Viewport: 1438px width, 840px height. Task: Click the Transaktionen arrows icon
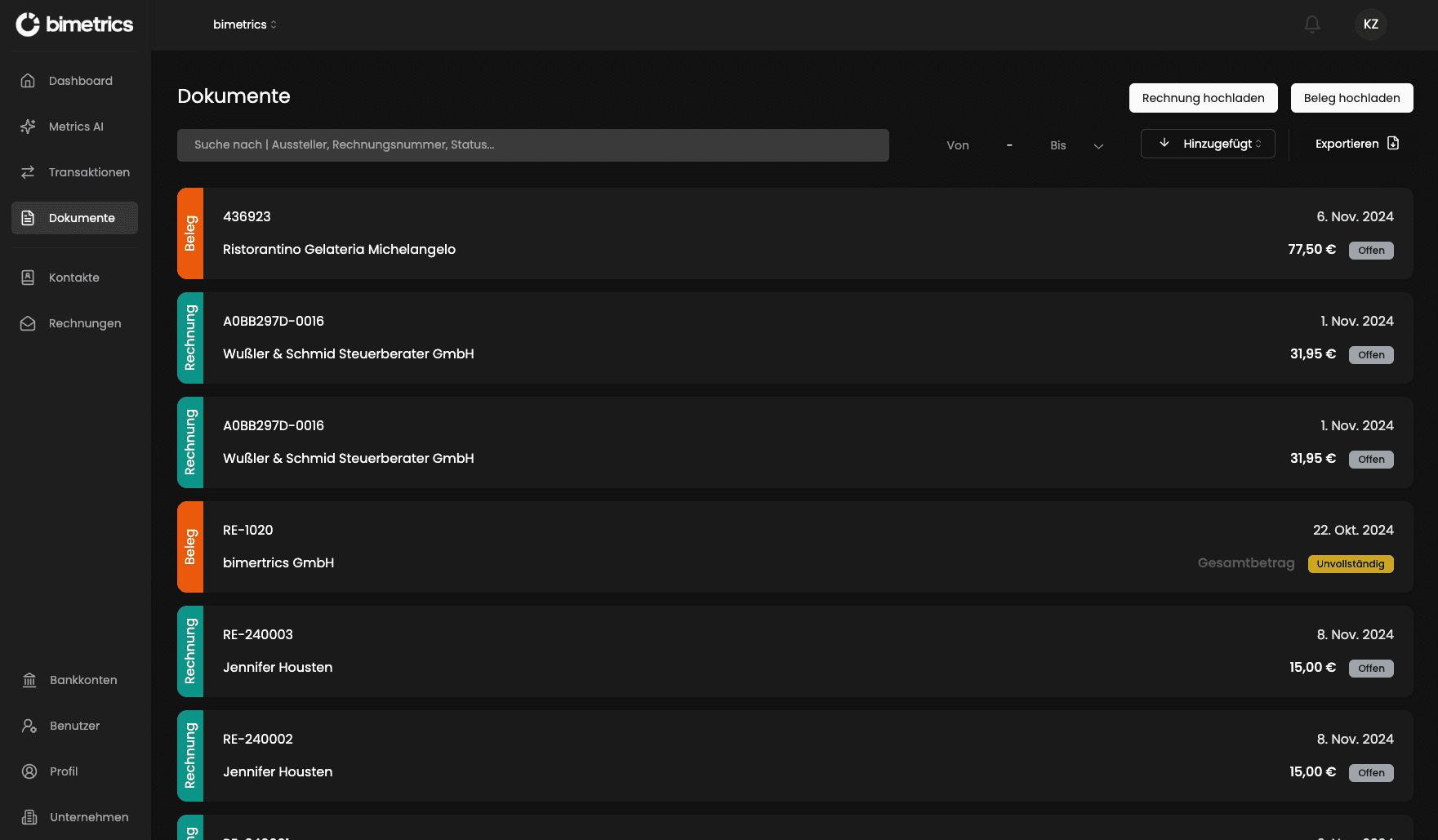(x=28, y=172)
